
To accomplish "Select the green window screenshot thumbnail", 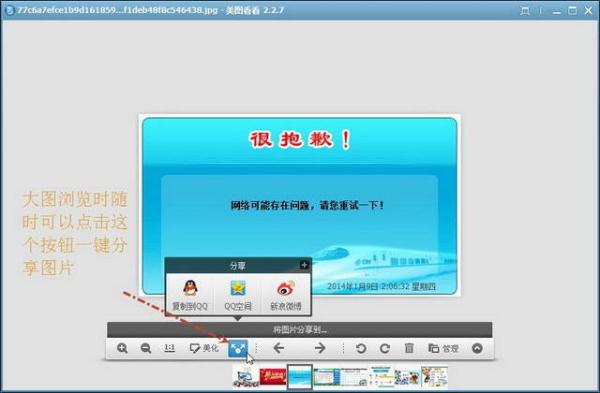I will [x=326, y=377].
